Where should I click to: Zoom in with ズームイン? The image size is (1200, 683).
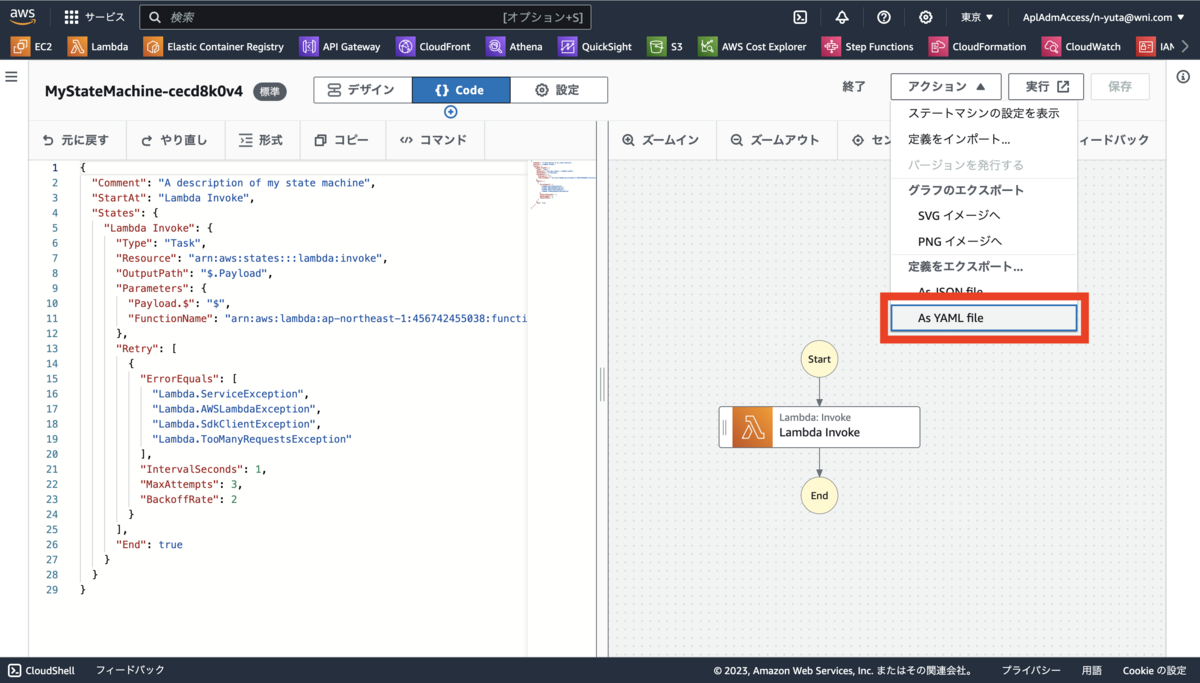click(660, 140)
